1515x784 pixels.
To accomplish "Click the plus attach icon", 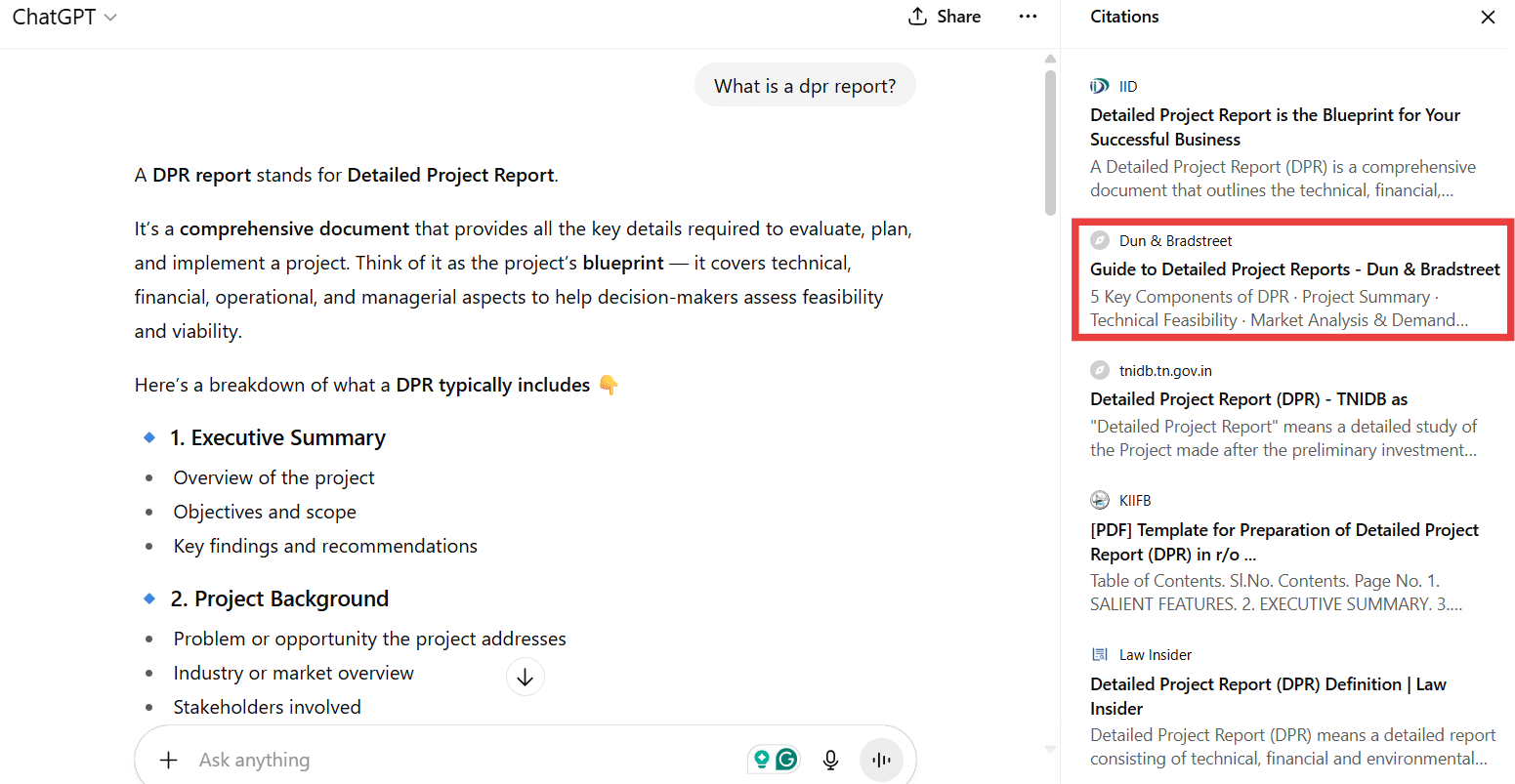I will [169, 760].
